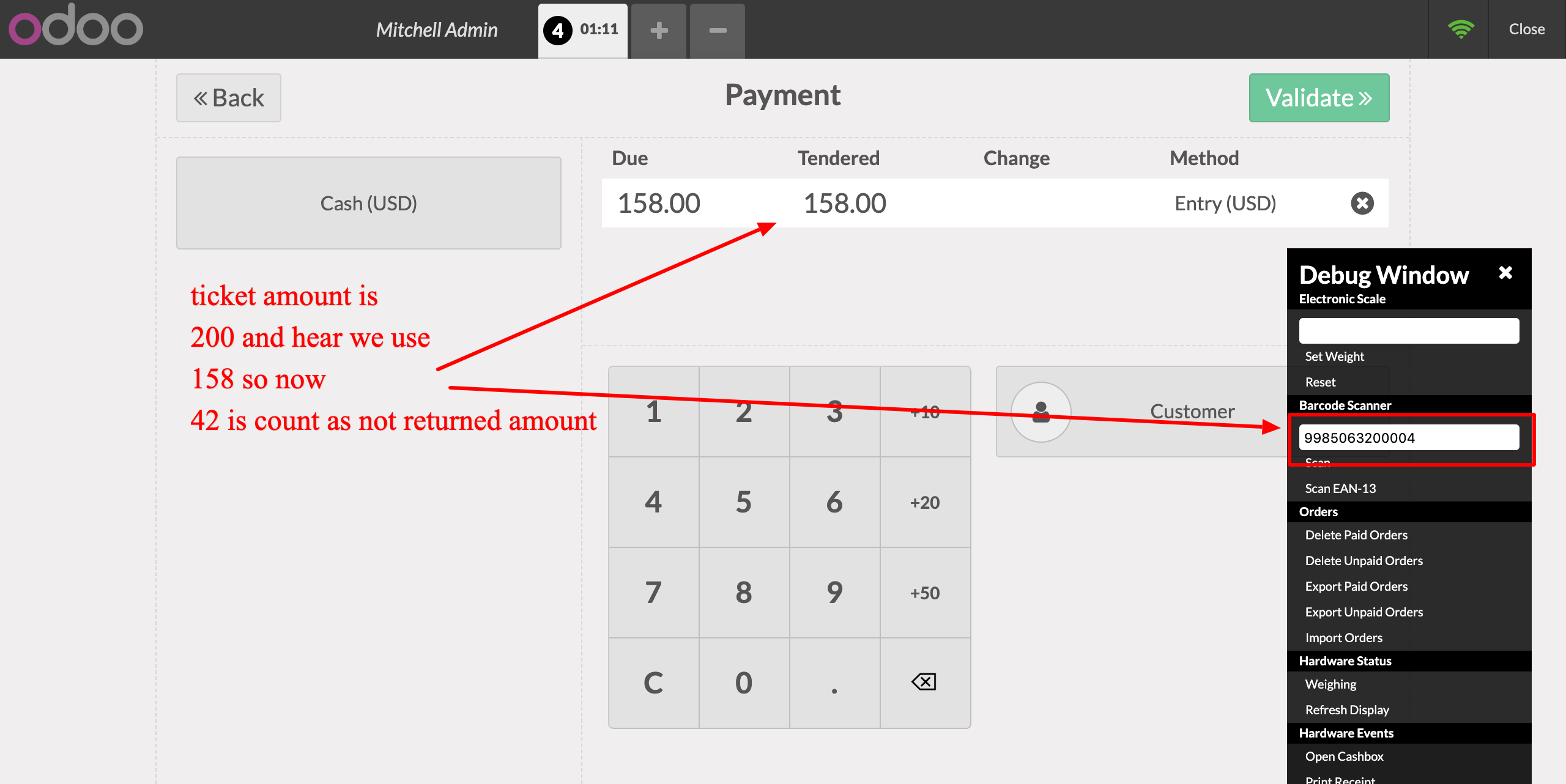Click the customer avatar icon
1566x784 pixels.
click(1041, 412)
